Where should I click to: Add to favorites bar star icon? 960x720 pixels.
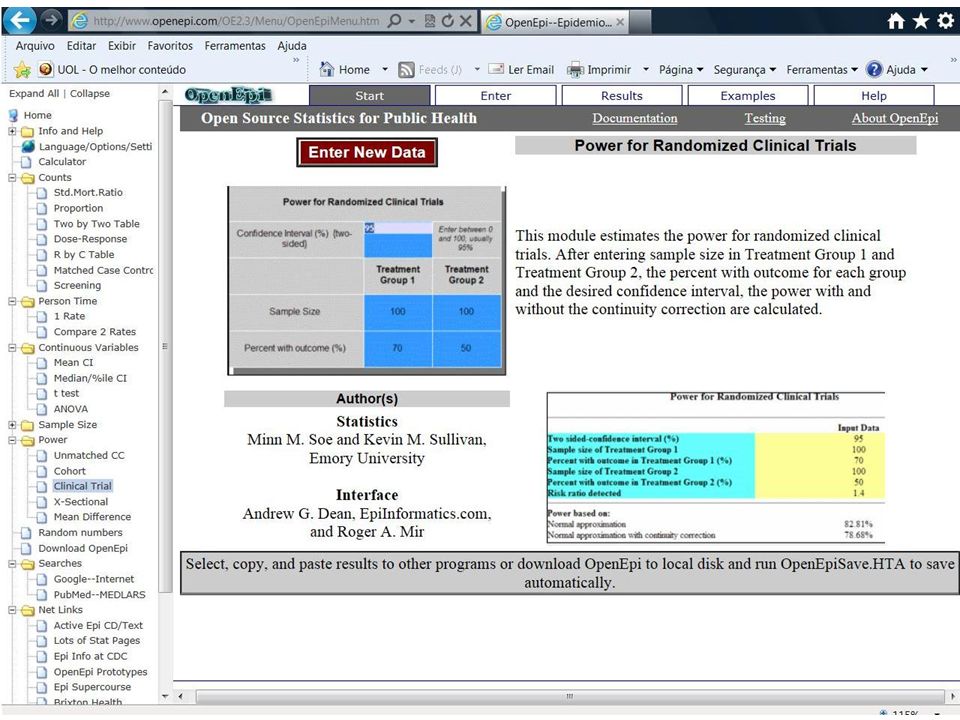[22, 70]
